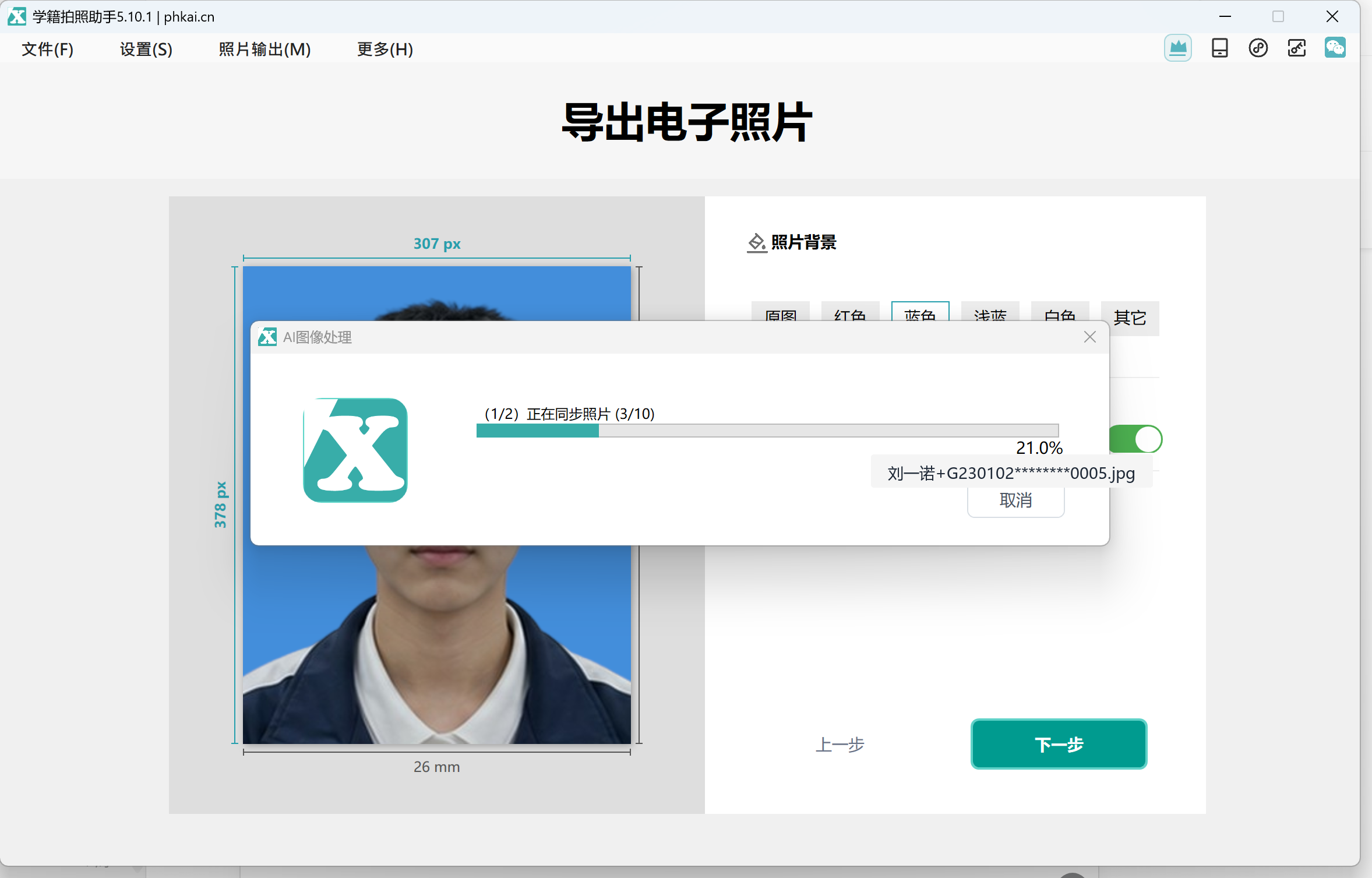The height and width of the screenshot is (878, 1372).
Task: Click the crown VIP icon in toolbar
Action: (1177, 48)
